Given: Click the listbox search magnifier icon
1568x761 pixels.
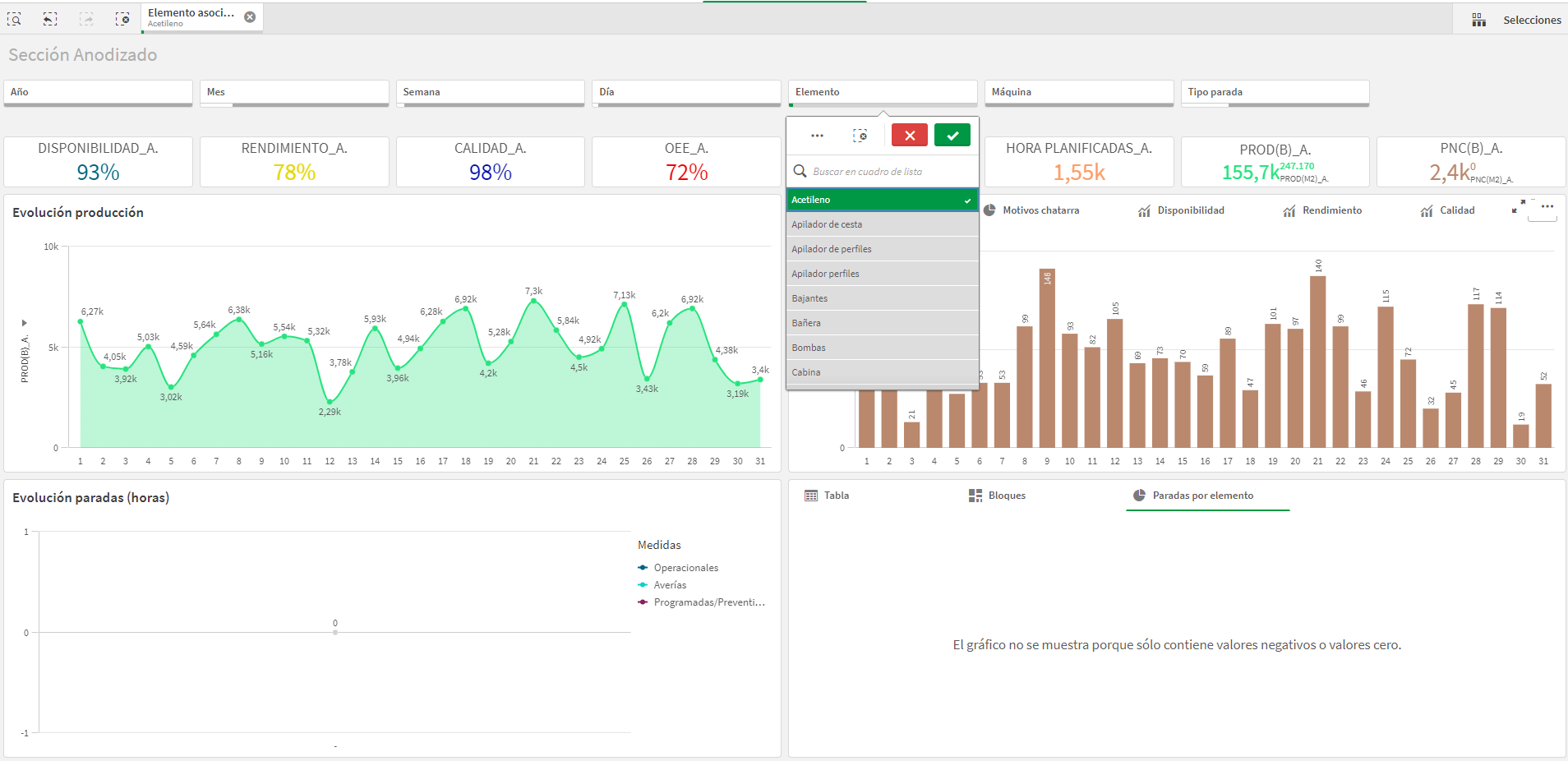Looking at the screenshot, I should tap(800, 171).
